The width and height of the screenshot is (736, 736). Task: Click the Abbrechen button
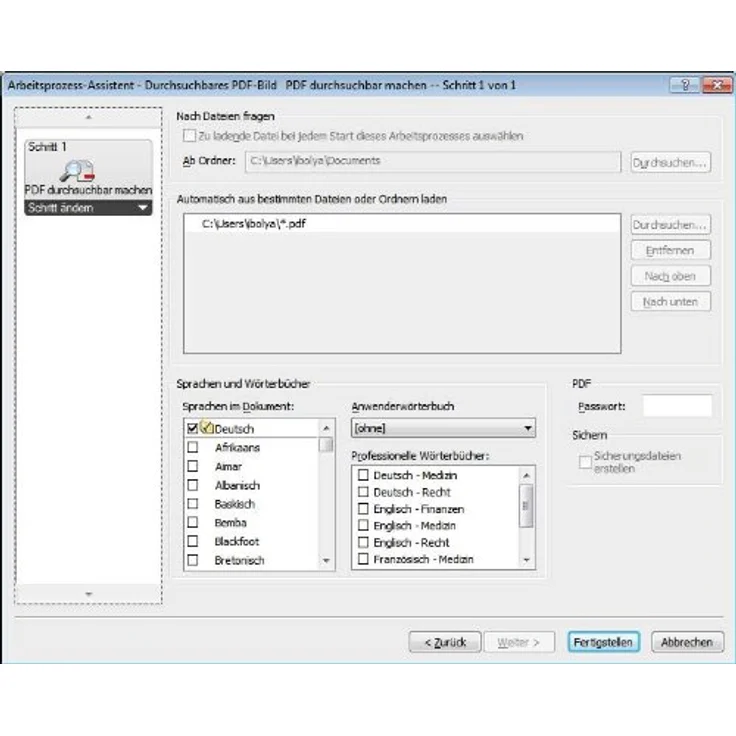point(687,642)
